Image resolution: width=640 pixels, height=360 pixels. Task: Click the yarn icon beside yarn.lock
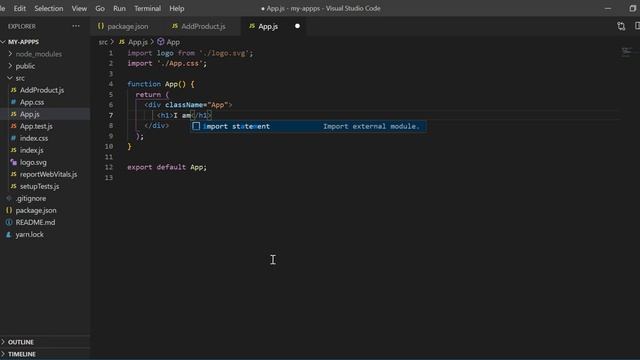pyautogui.click(x=9, y=234)
